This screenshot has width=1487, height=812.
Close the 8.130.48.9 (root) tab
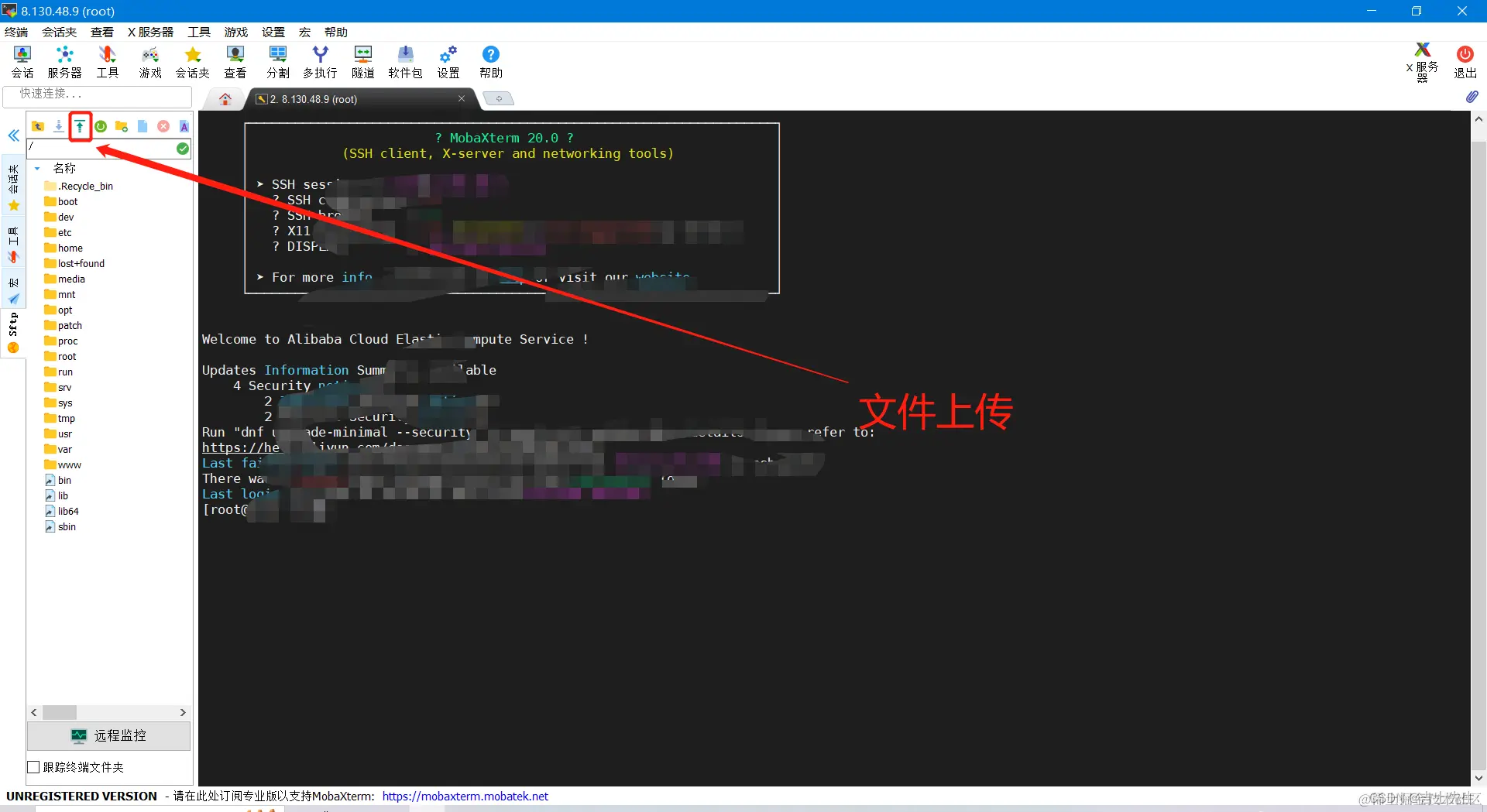click(x=462, y=98)
